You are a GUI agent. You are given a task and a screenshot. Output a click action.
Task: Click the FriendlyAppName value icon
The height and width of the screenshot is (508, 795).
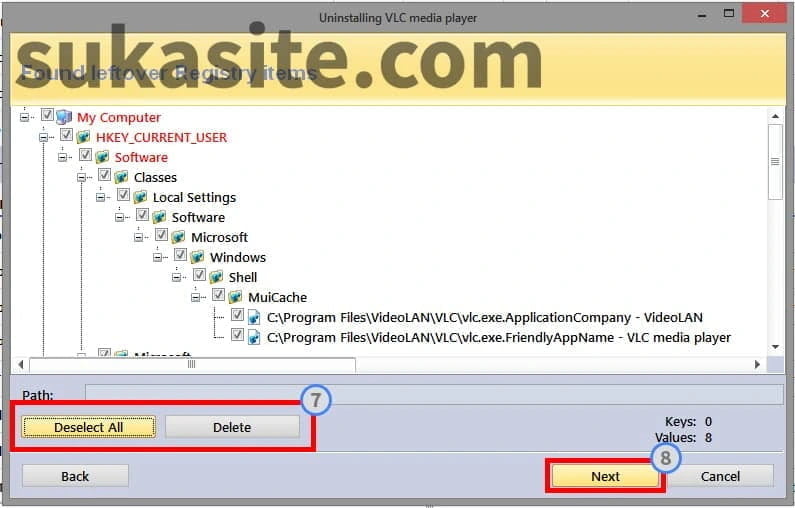click(254, 338)
